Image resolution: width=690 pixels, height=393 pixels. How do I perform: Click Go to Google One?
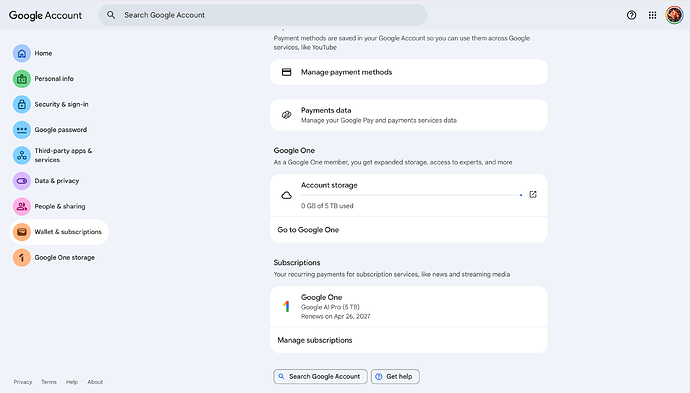tap(409, 230)
